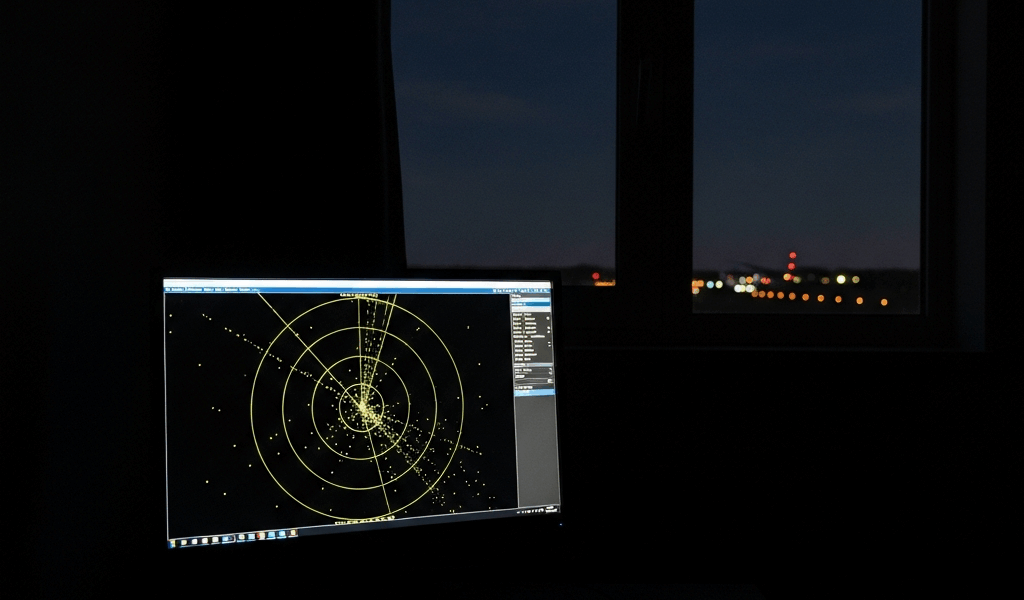The height and width of the screenshot is (600, 1024).
Task: Toggle the checkbox in the settings panel
Action: 548,328
